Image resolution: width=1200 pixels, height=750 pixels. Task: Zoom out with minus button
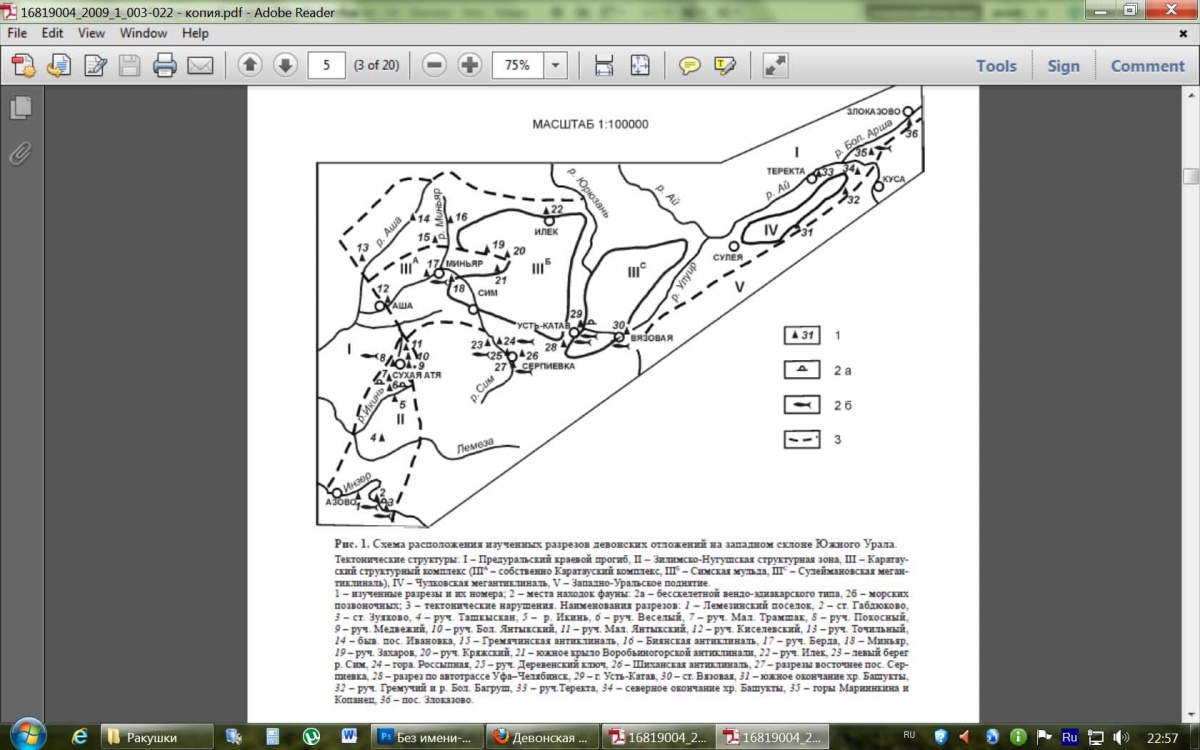tap(434, 66)
